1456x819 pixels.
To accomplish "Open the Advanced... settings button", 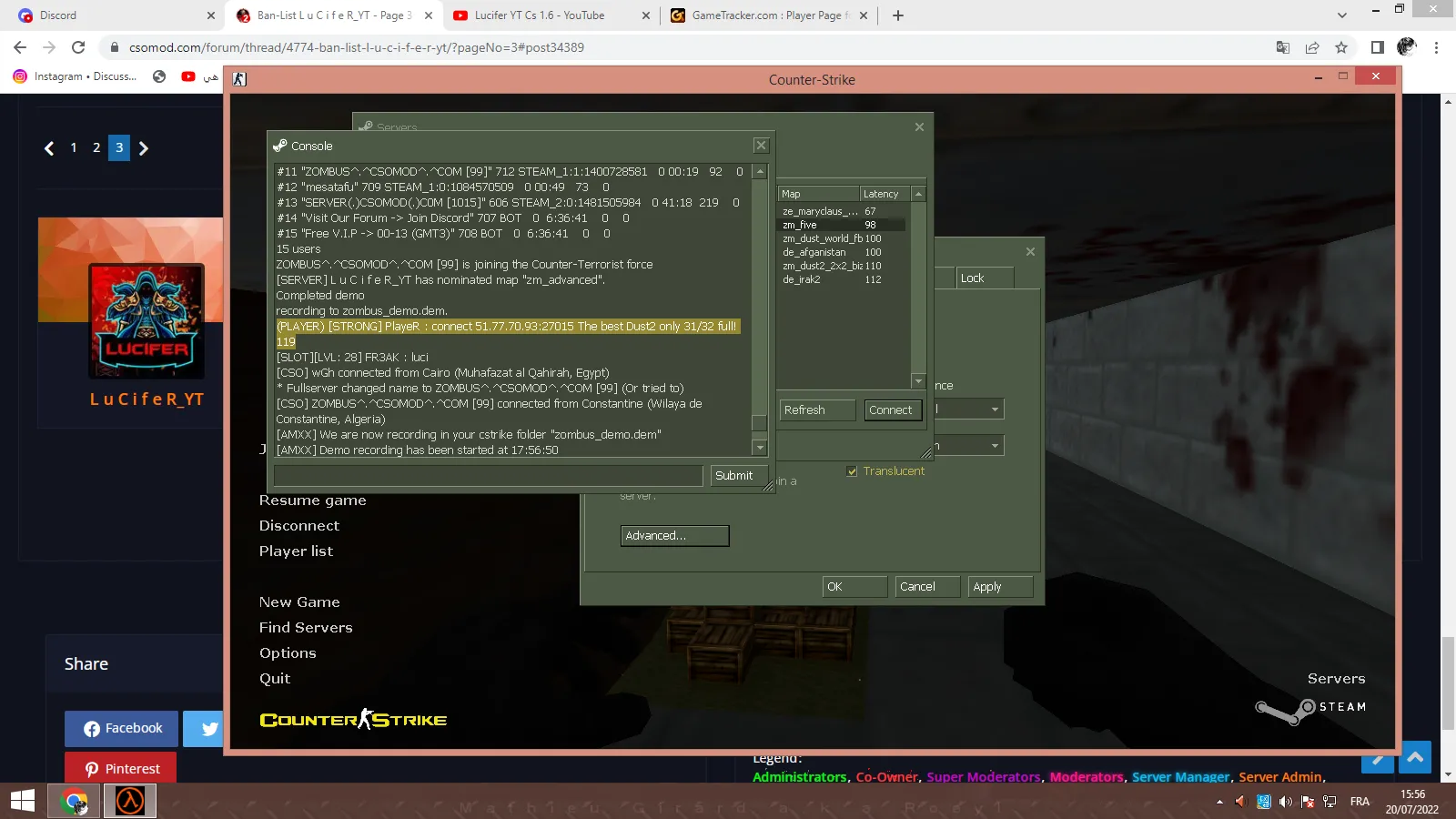I will pyautogui.click(x=675, y=536).
